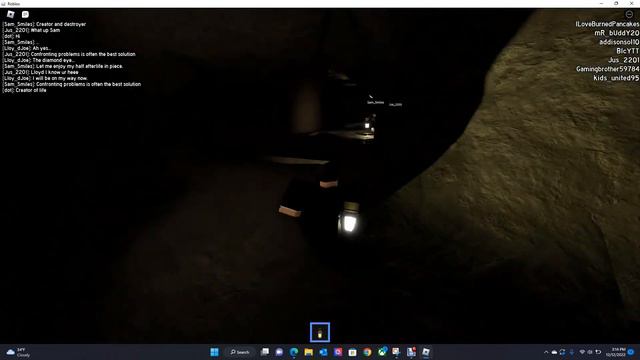Select player BlcYTT in the player list

pyautogui.click(x=627, y=51)
